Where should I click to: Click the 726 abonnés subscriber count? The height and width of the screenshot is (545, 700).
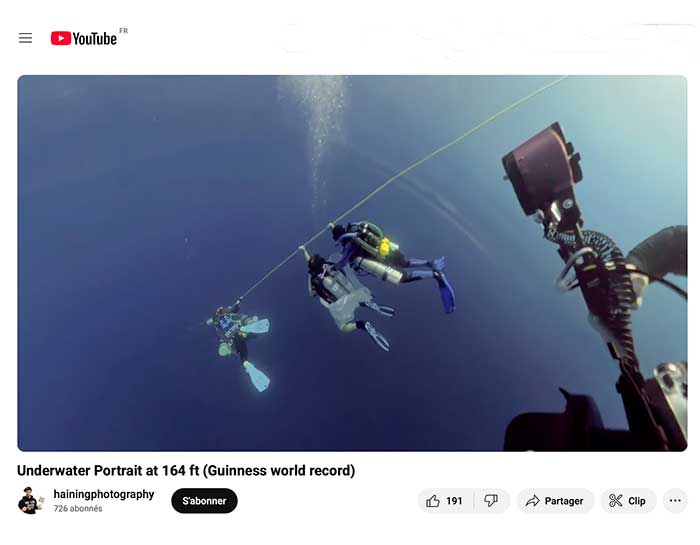[x=78, y=508]
